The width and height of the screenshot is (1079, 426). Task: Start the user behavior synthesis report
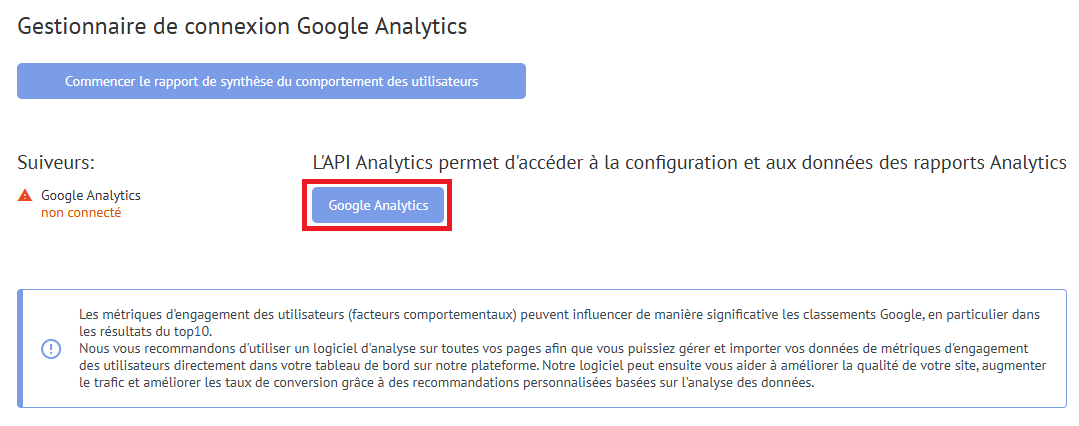(271, 81)
